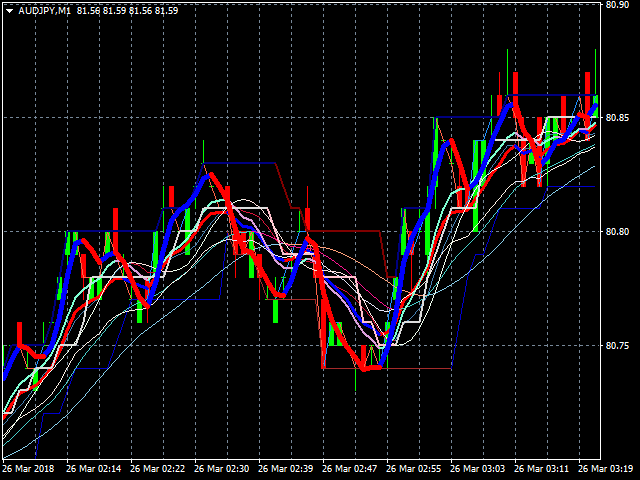
Task: Select the 80.85 price level label
Action: (617, 118)
